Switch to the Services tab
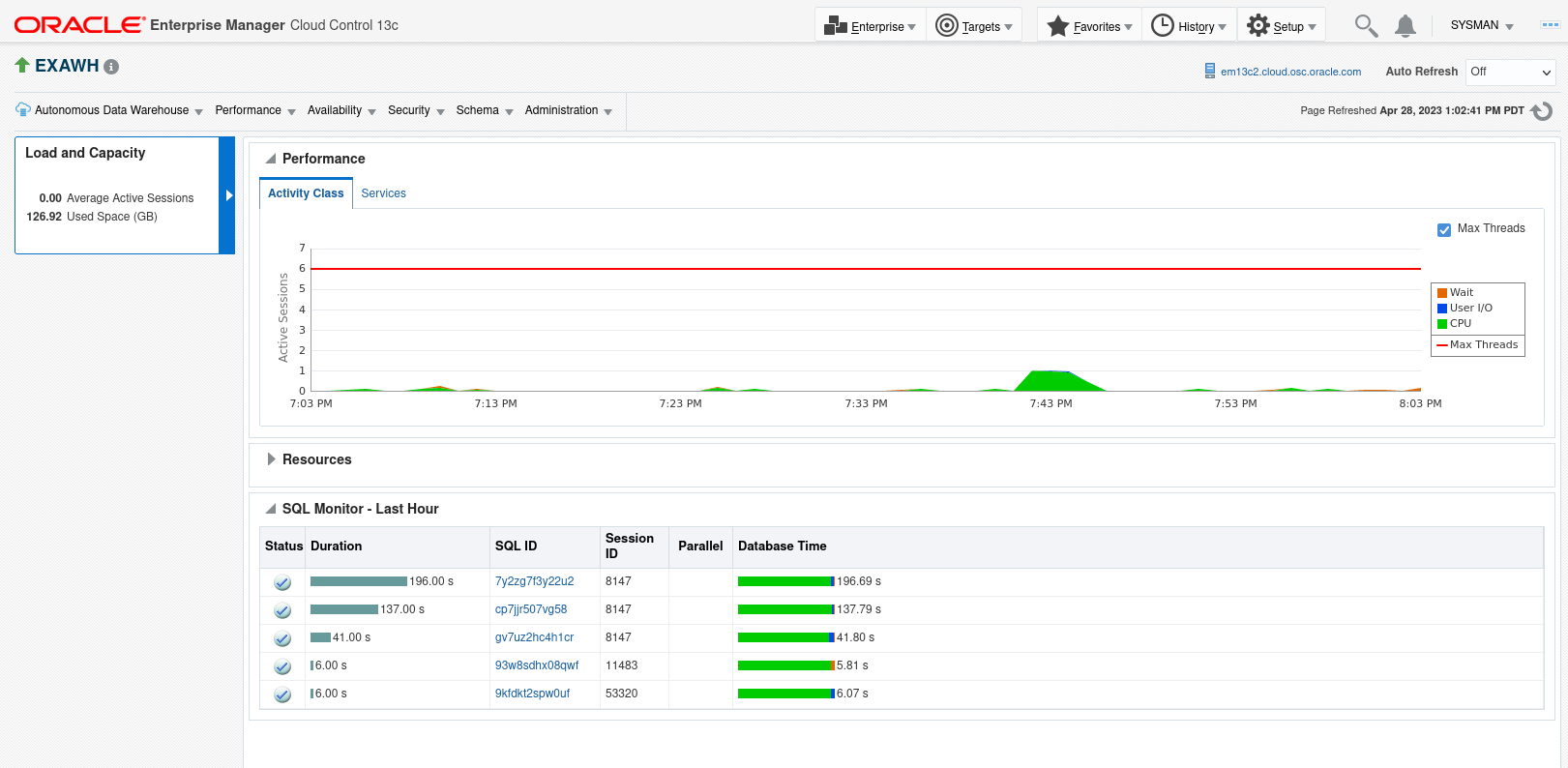 (383, 193)
